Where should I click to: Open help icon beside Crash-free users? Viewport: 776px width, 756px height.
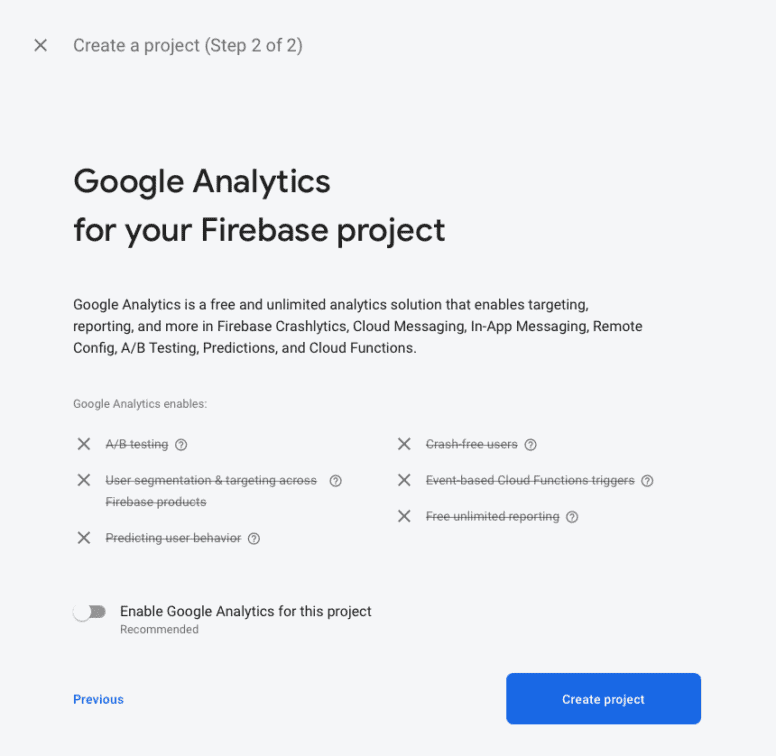point(531,445)
